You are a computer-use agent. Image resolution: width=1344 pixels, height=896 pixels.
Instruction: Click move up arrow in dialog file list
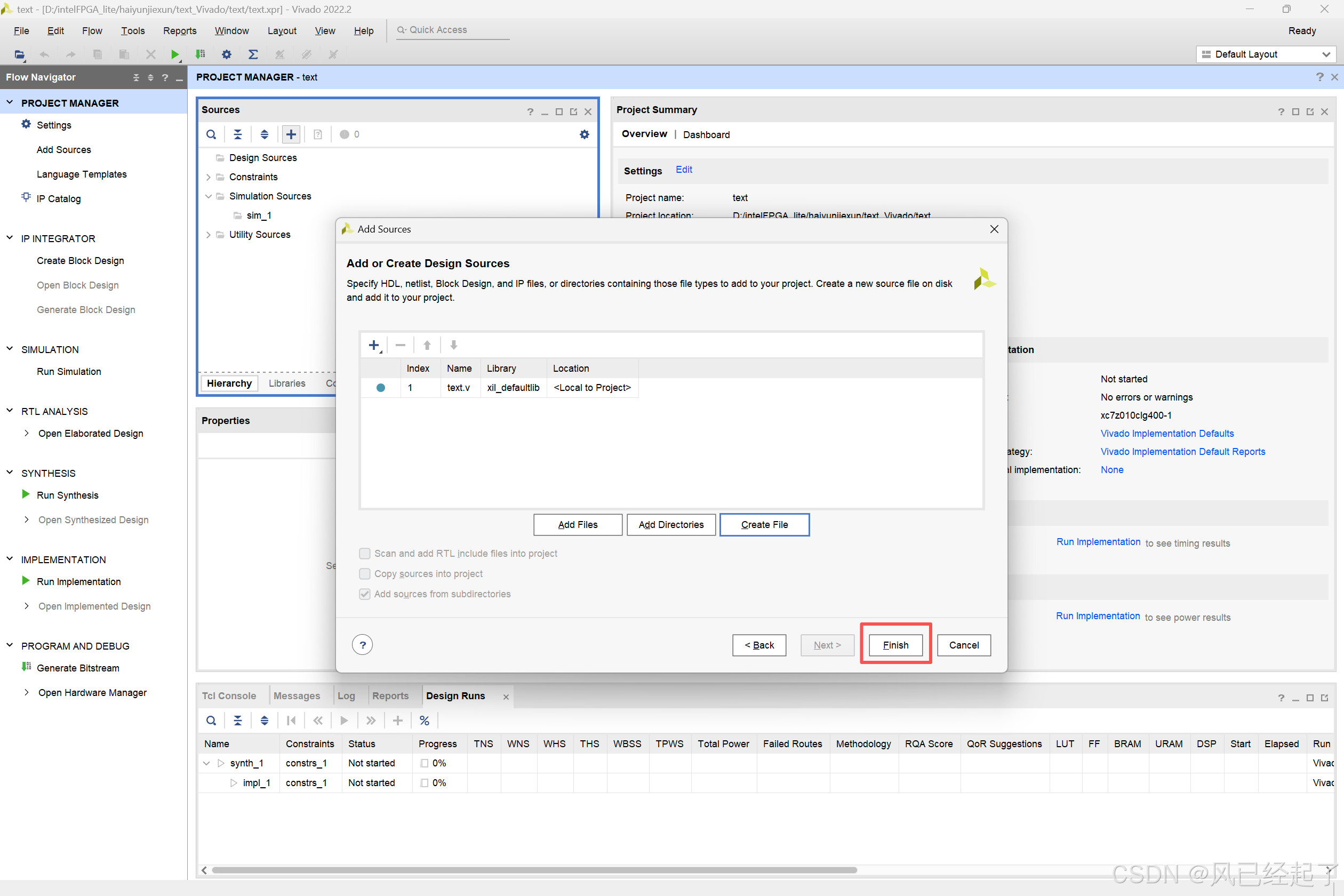[427, 345]
